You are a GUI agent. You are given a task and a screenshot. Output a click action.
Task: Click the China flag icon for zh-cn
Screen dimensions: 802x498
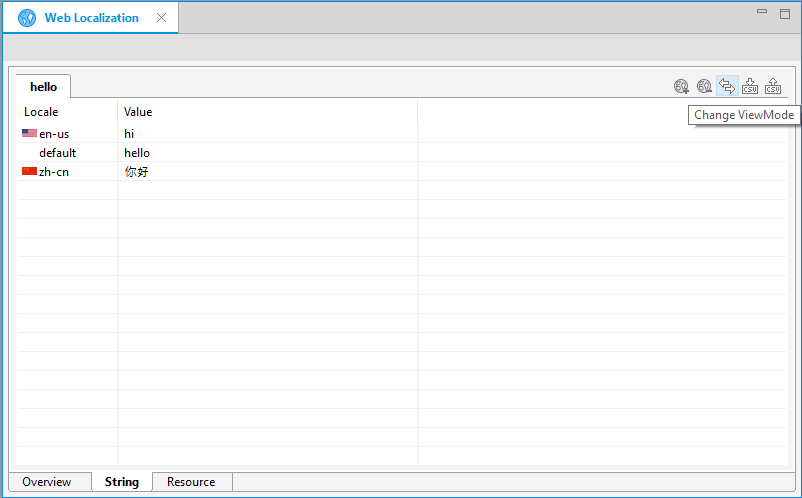(29, 171)
